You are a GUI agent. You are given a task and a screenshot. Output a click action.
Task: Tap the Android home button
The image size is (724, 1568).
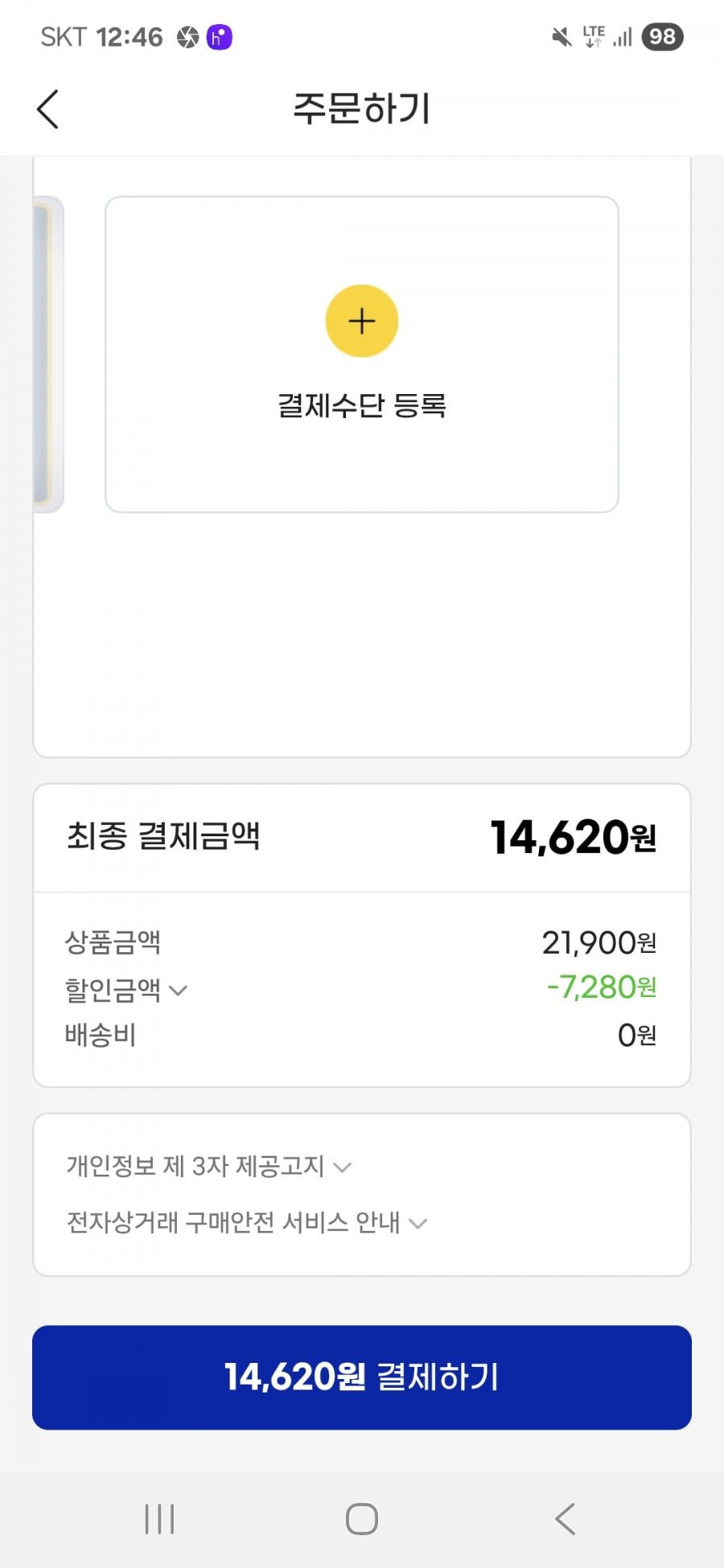point(362,1519)
